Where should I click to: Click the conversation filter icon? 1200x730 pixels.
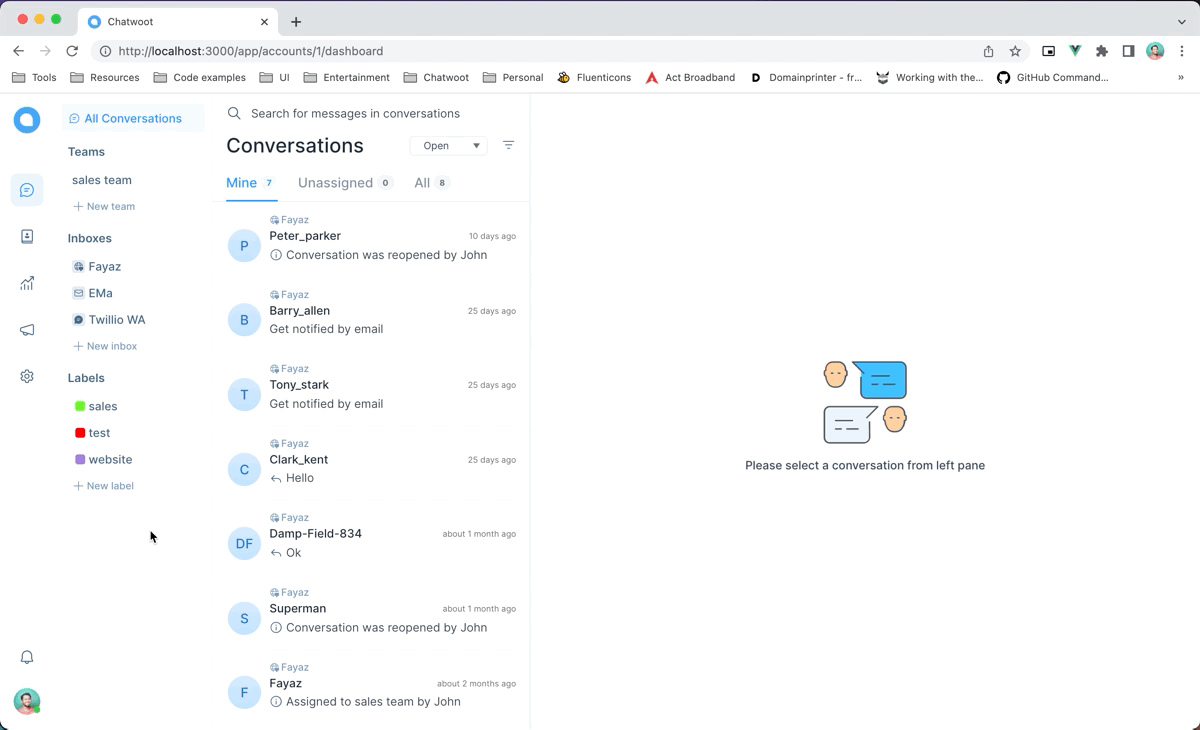508,145
